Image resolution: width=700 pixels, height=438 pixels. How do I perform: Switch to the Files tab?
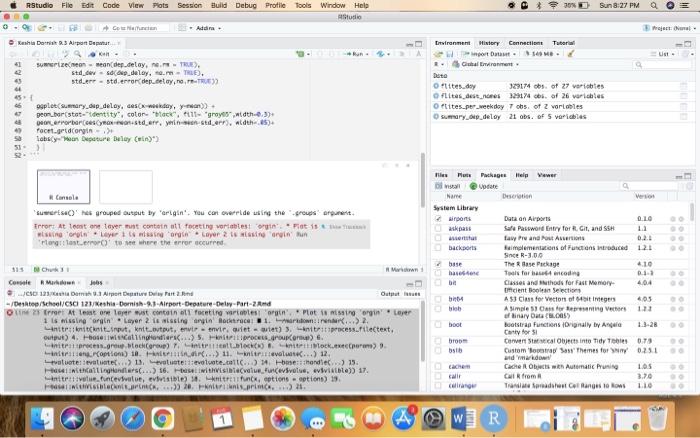[441, 175]
